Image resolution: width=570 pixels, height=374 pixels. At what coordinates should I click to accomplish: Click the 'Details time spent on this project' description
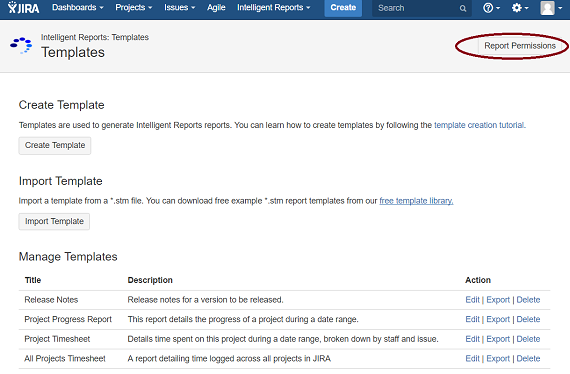(x=283, y=339)
